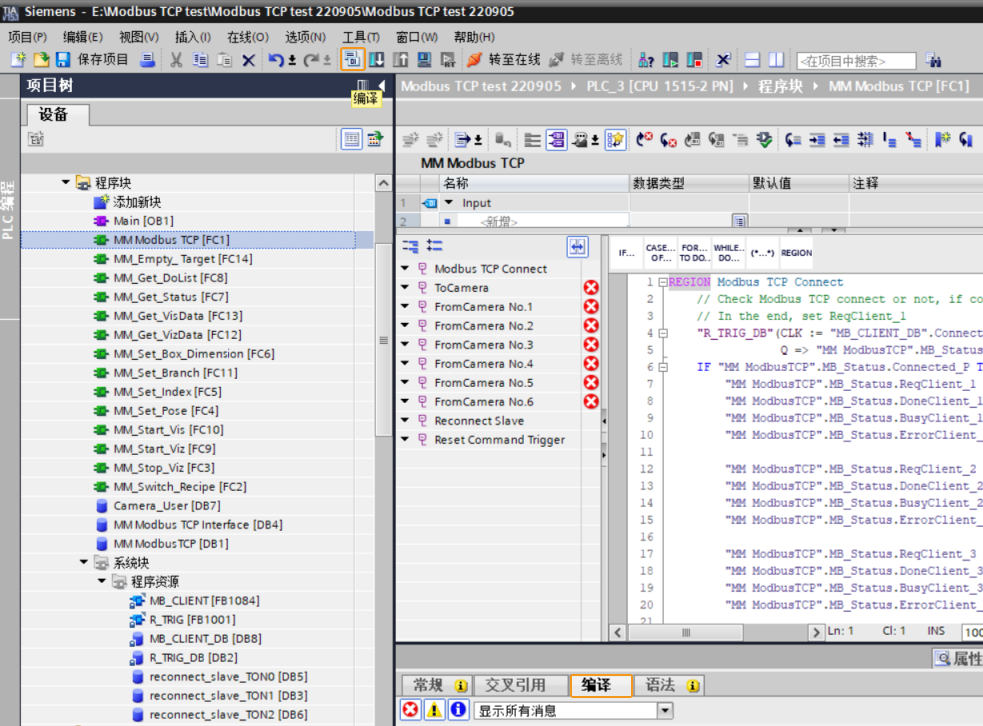Viewport: 983px width, 726px height.
Task: Insert a comment (*...*) snippet
Action: click(762, 252)
